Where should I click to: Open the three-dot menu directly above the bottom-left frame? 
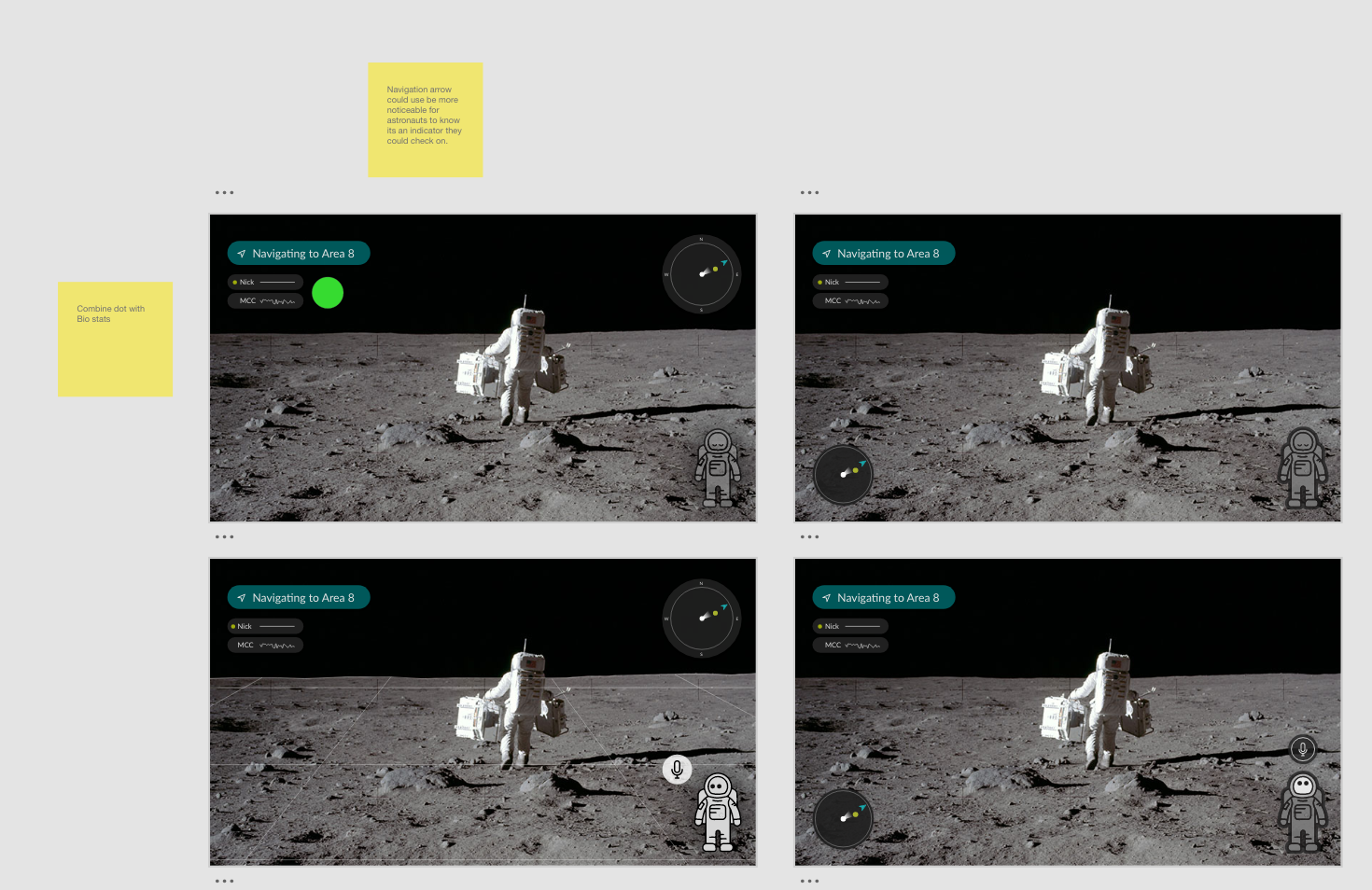(x=224, y=537)
